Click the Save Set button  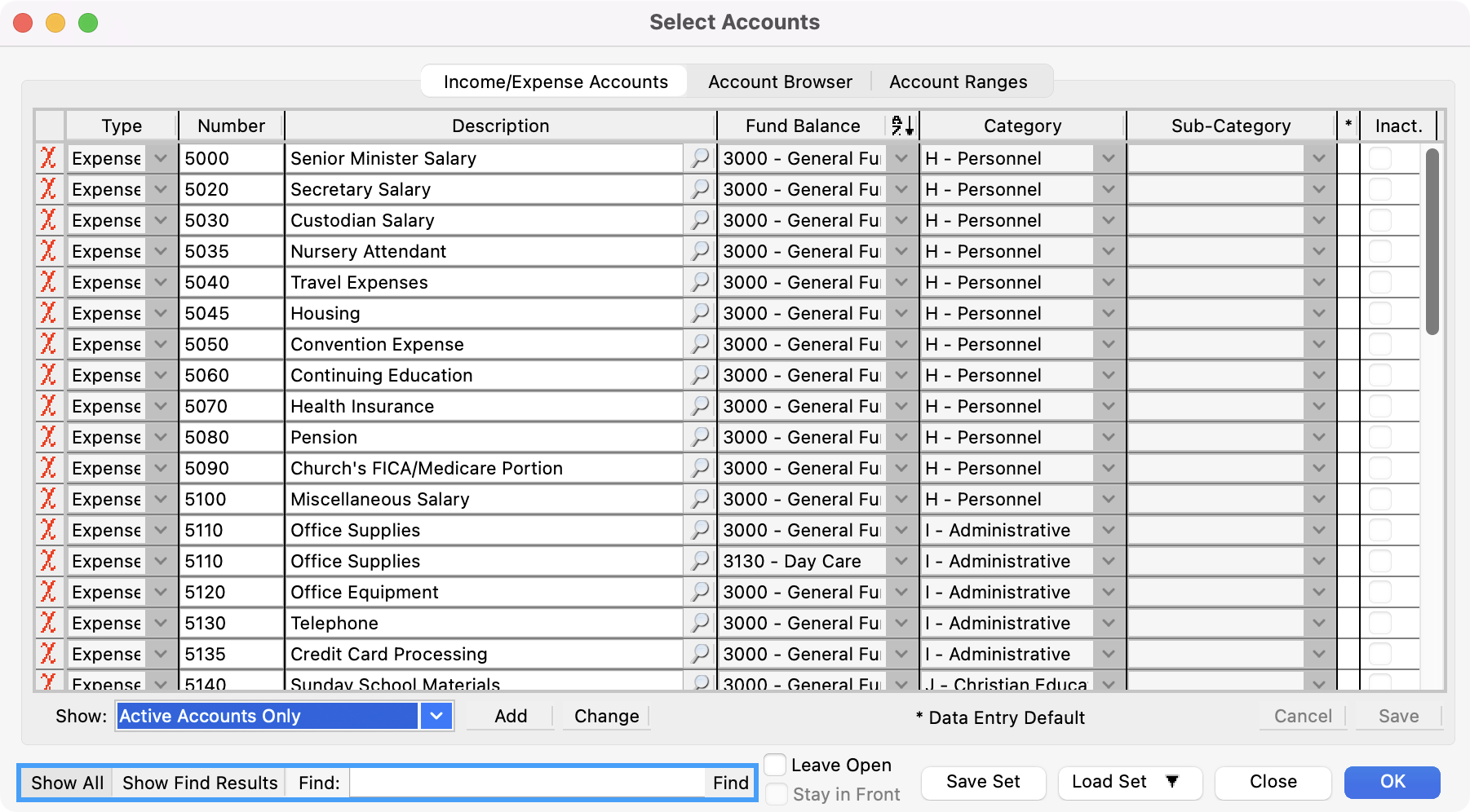tap(982, 782)
